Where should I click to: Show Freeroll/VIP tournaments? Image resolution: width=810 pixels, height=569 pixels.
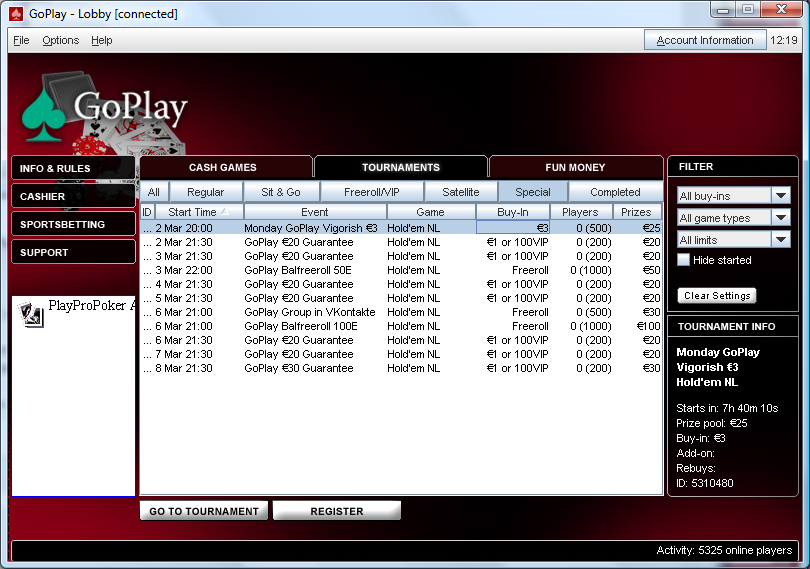[371, 192]
